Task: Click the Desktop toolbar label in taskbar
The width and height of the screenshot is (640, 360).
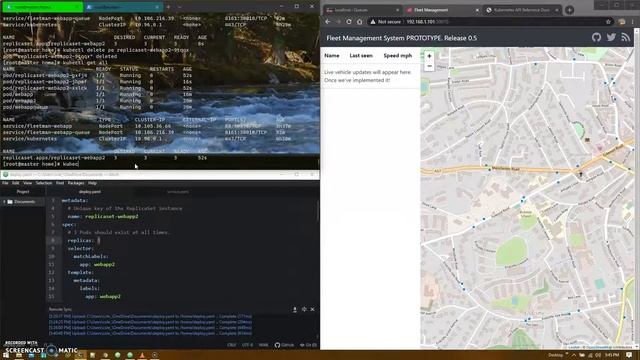Action: tap(556, 355)
